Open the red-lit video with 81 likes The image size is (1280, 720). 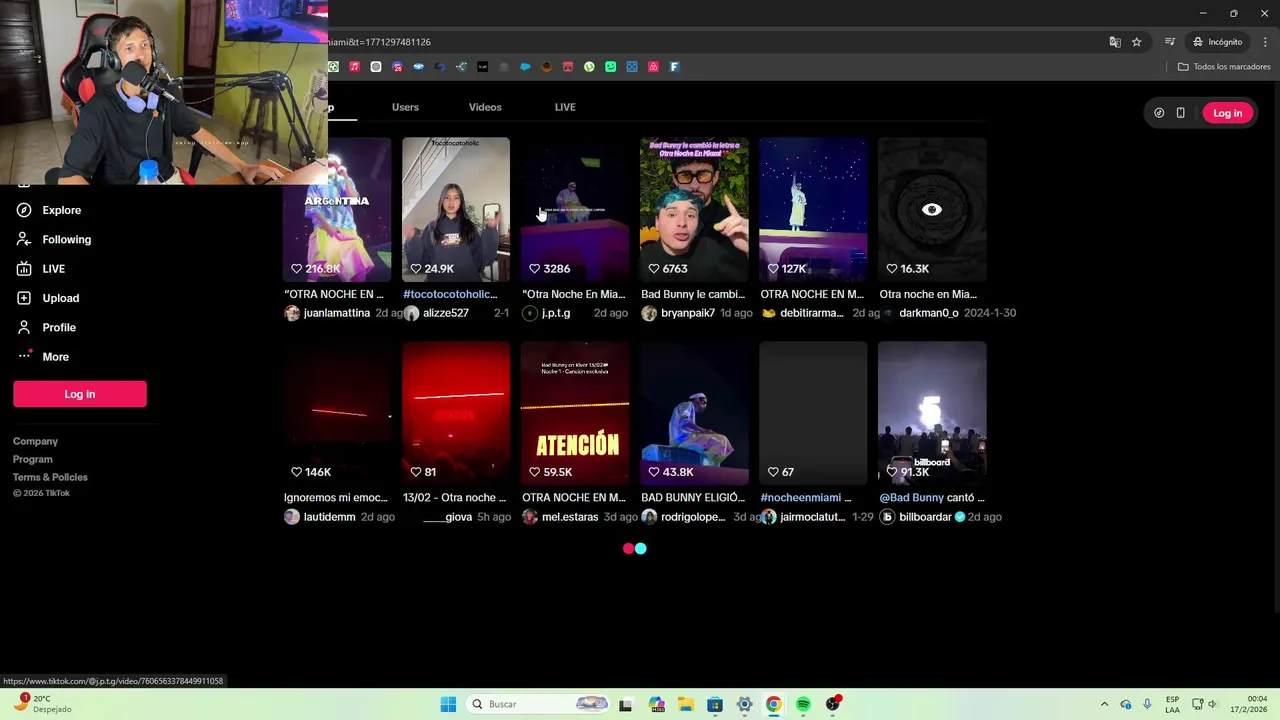pyautogui.click(x=456, y=413)
